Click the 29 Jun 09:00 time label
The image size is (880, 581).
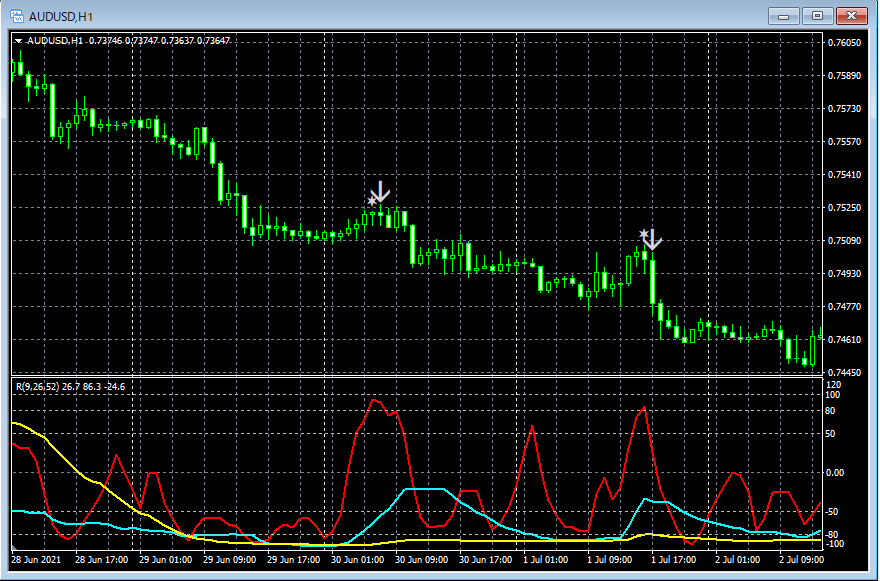(x=230, y=560)
